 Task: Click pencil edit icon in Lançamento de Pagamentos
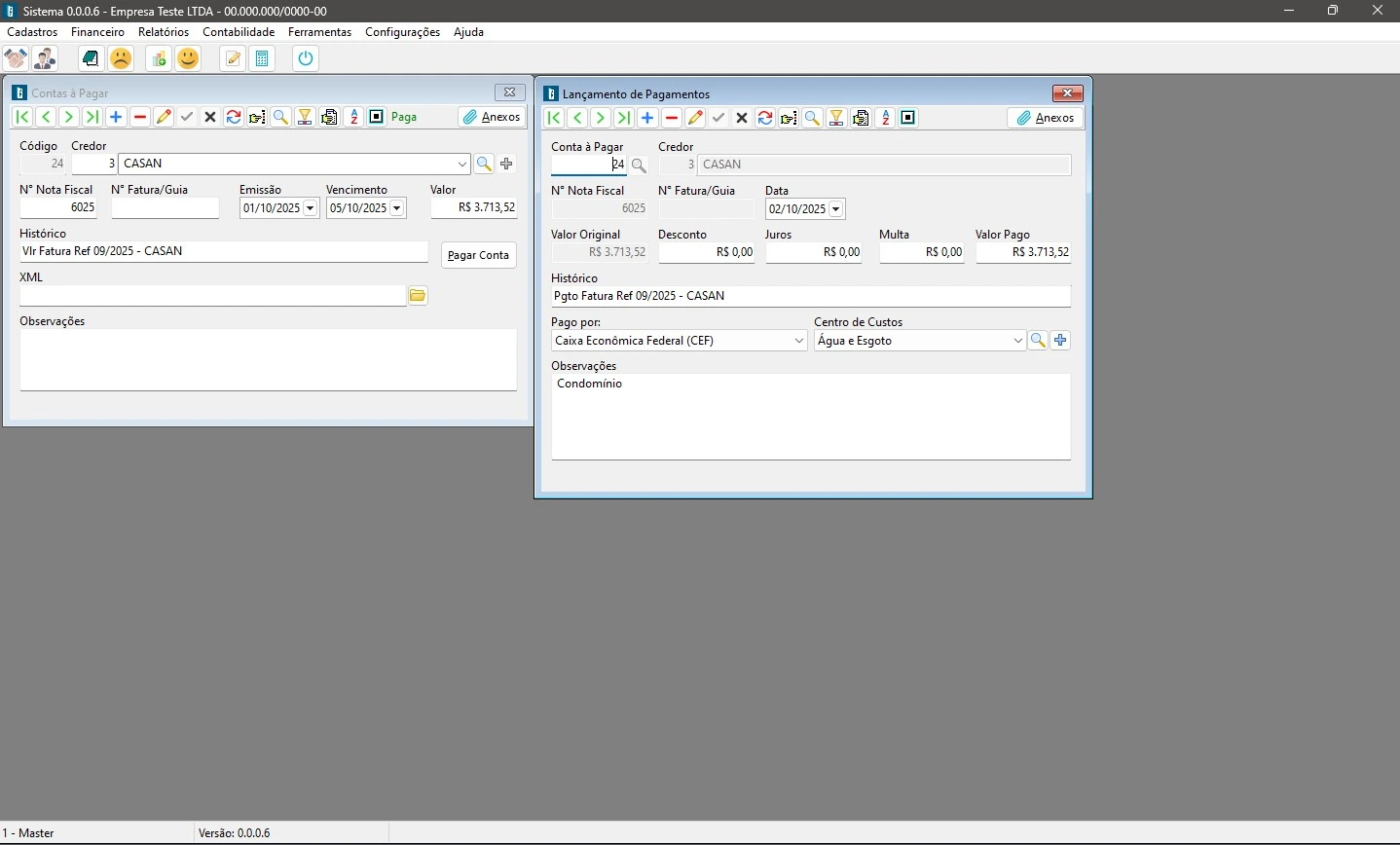click(695, 119)
